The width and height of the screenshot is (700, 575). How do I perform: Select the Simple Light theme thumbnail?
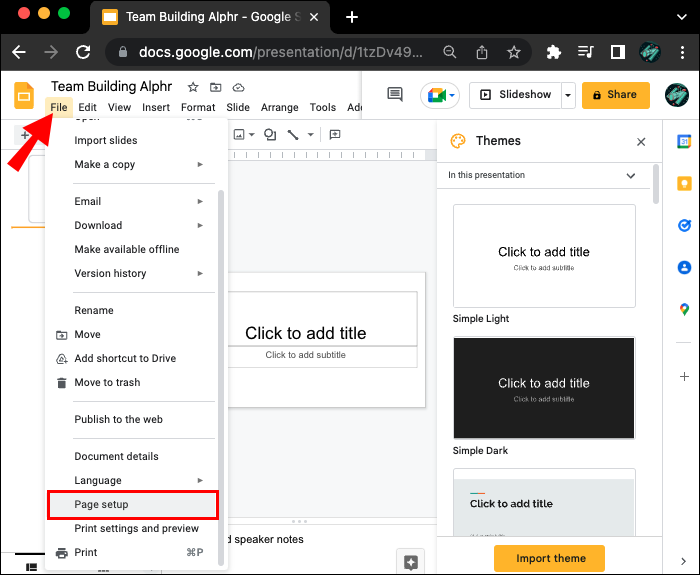tap(544, 256)
